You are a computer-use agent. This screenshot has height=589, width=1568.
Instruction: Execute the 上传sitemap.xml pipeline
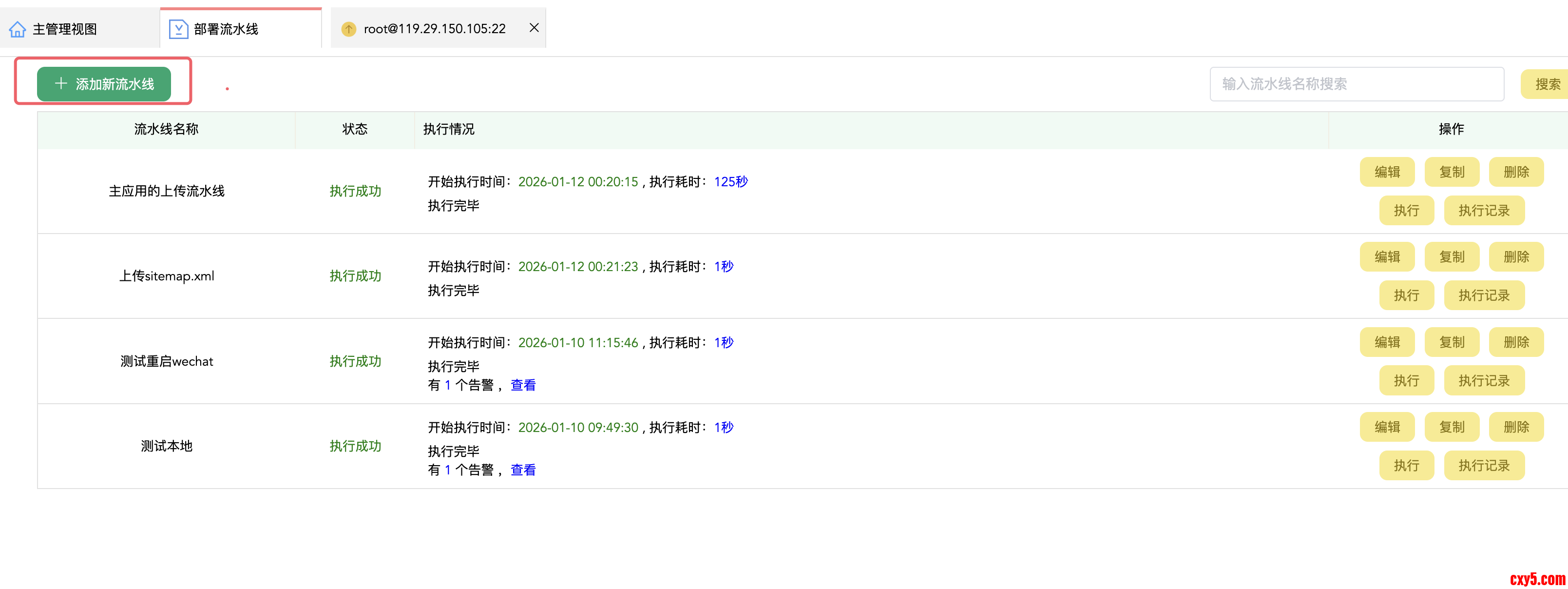(x=1406, y=296)
